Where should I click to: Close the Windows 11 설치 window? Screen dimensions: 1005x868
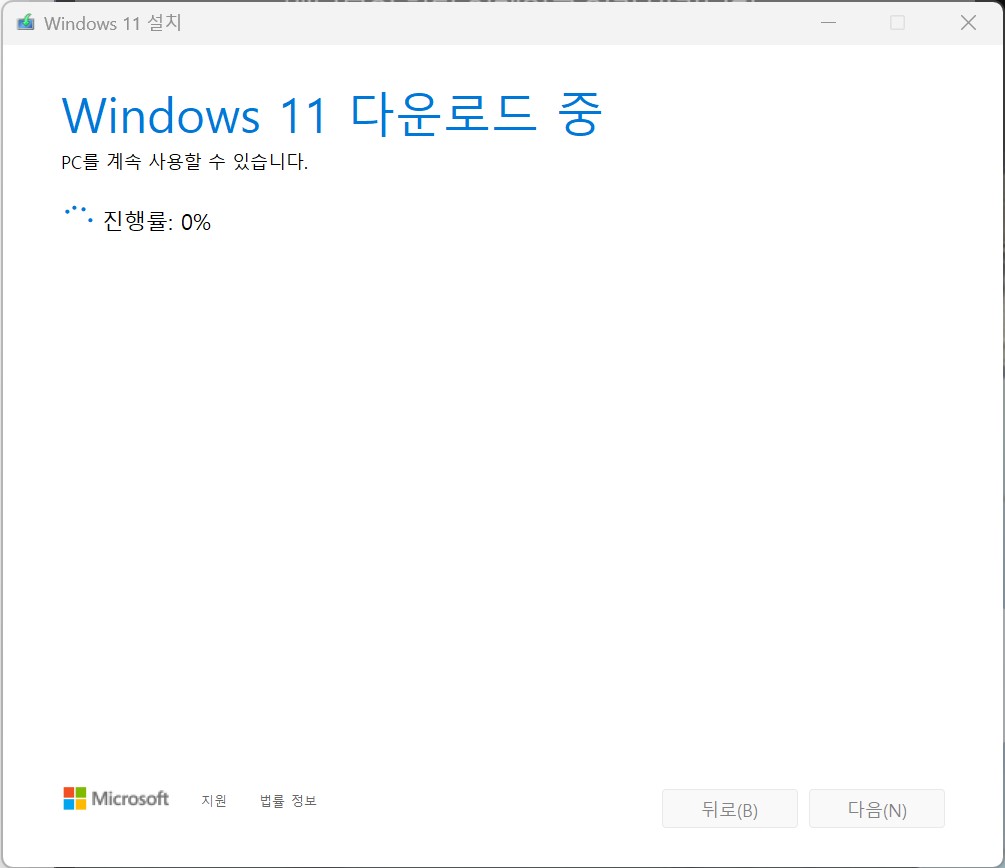click(968, 23)
